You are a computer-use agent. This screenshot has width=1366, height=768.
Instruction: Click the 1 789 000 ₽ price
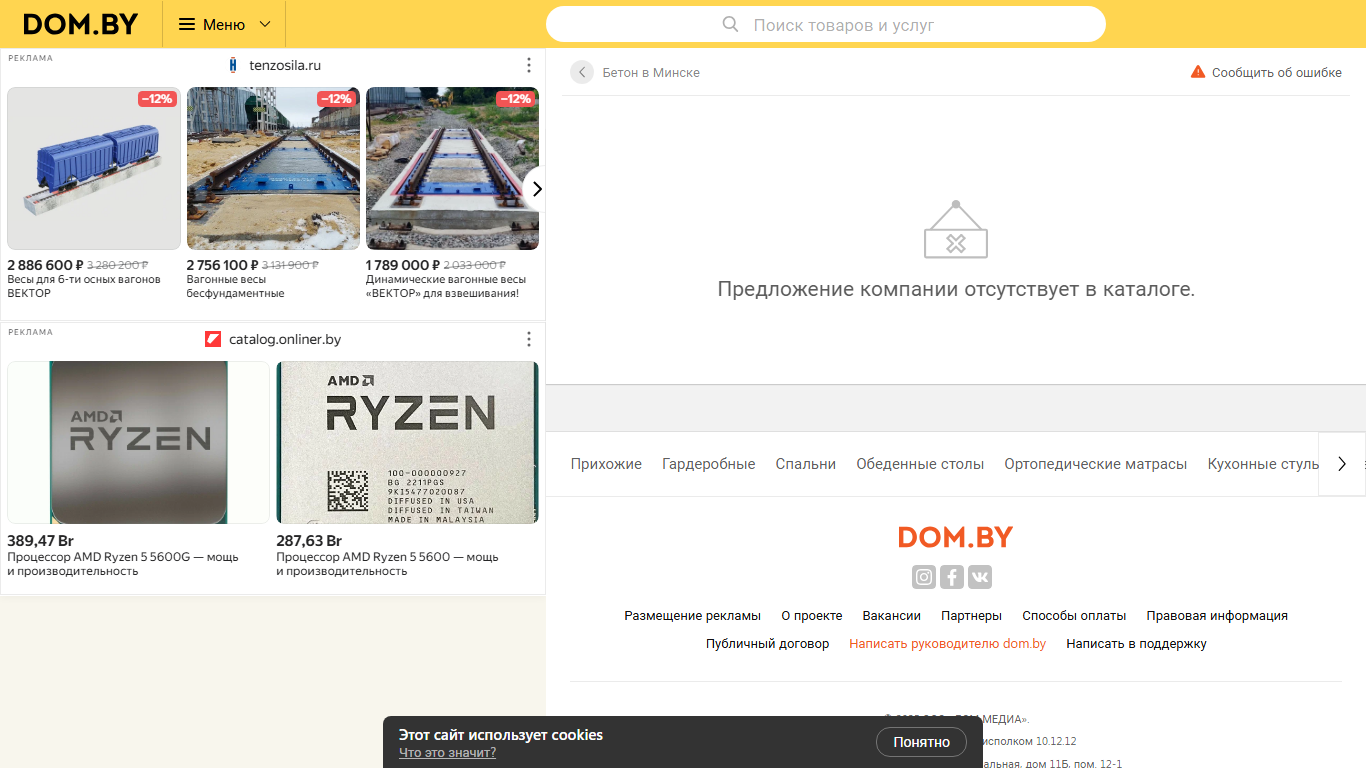(x=402, y=265)
